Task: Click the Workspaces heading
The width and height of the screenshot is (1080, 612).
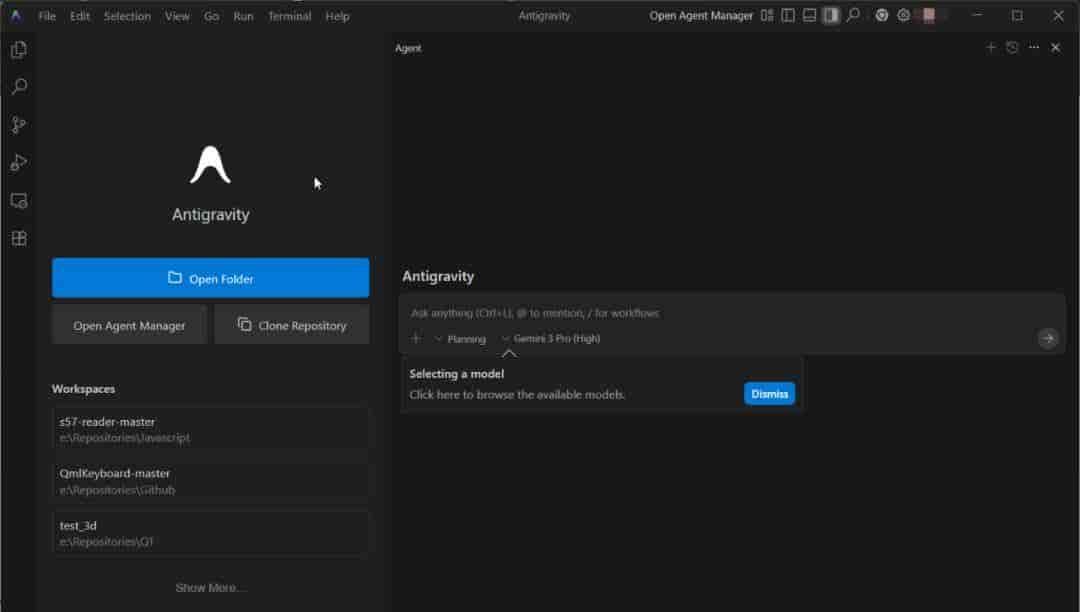Action: 83,389
